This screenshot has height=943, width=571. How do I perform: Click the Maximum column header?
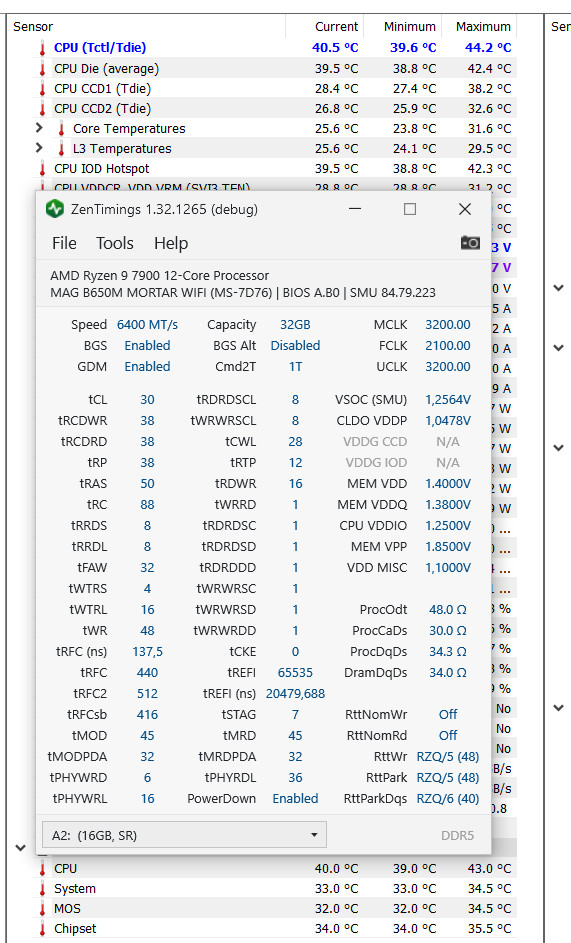tap(479, 26)
